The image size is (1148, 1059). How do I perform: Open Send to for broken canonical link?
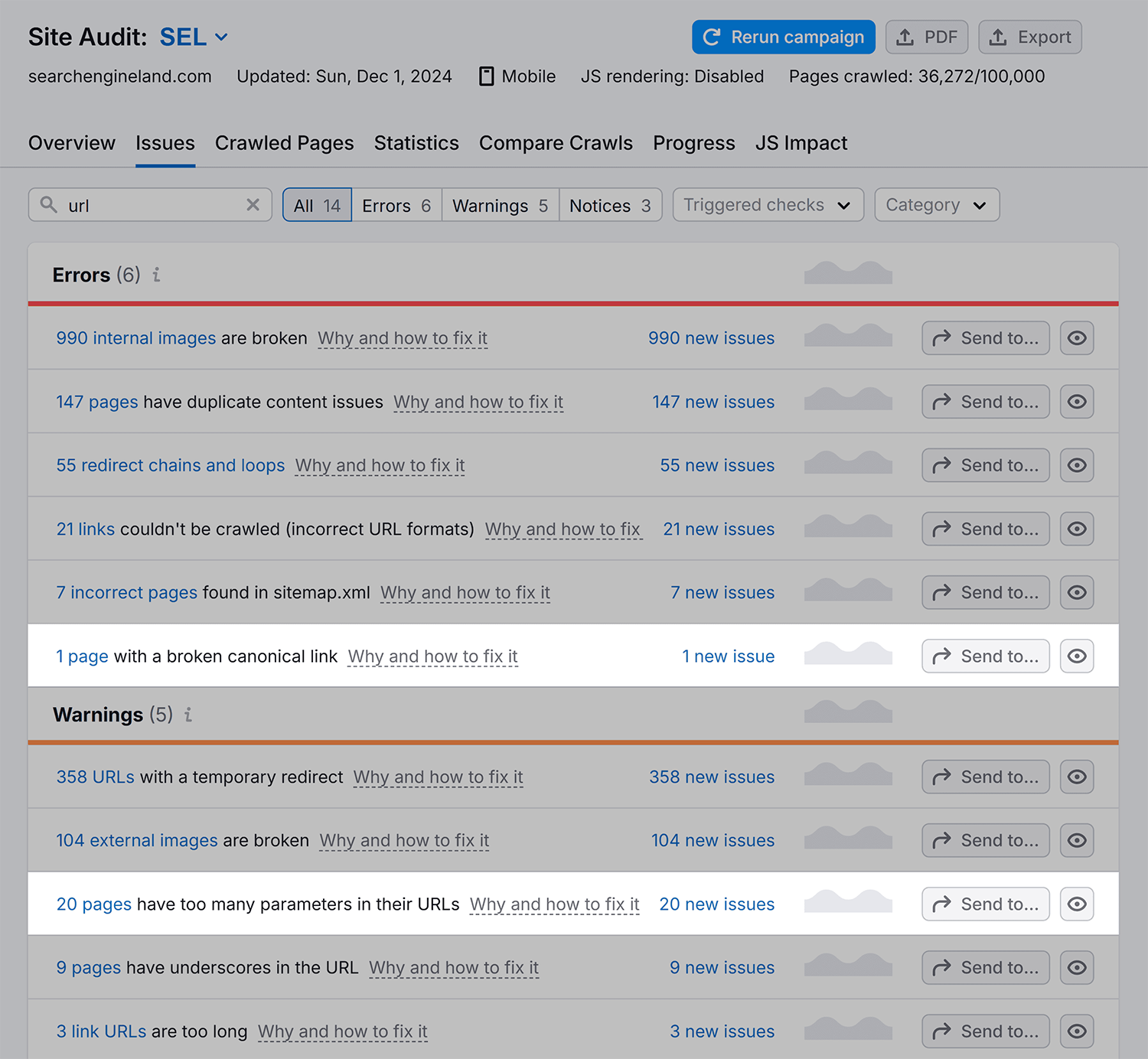986,656
